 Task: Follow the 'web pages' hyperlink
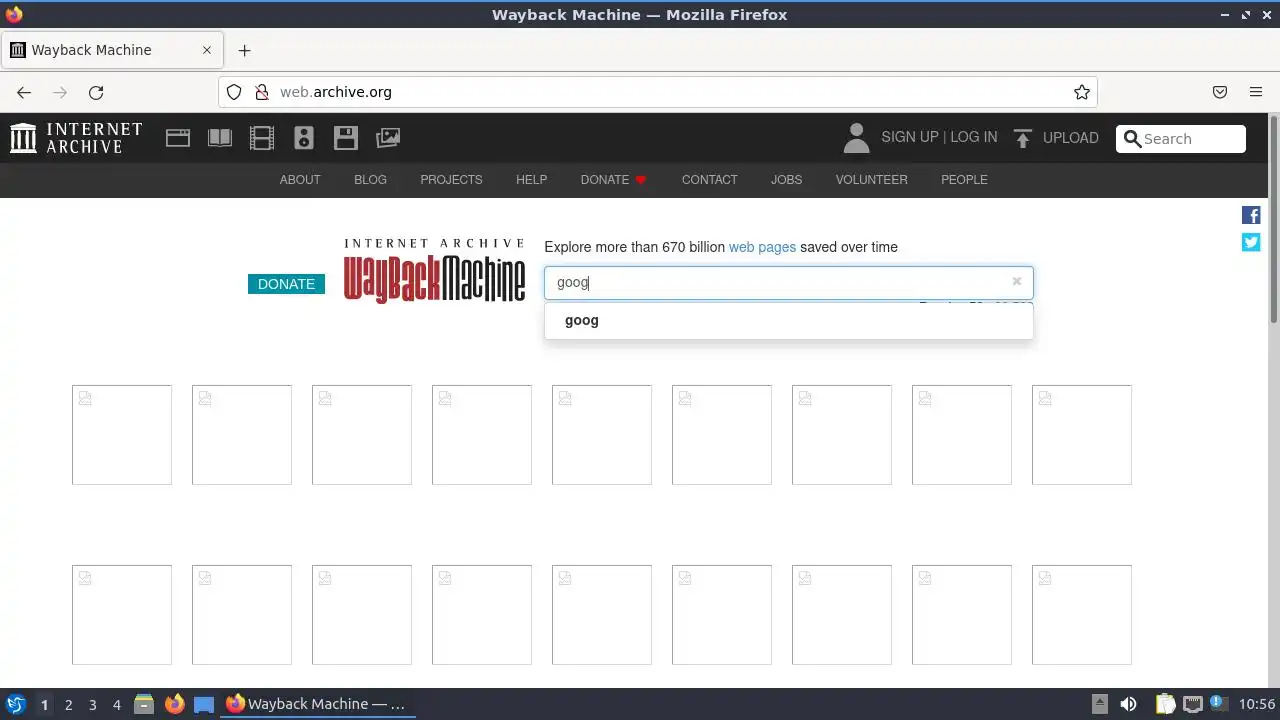762,247
